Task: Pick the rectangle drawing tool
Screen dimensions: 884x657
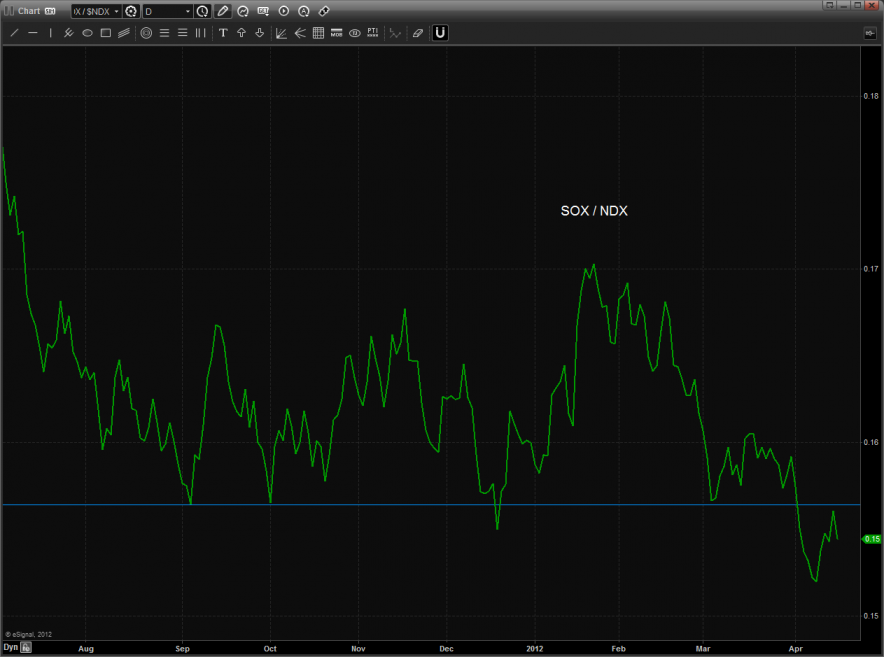Action: [105, 33]
